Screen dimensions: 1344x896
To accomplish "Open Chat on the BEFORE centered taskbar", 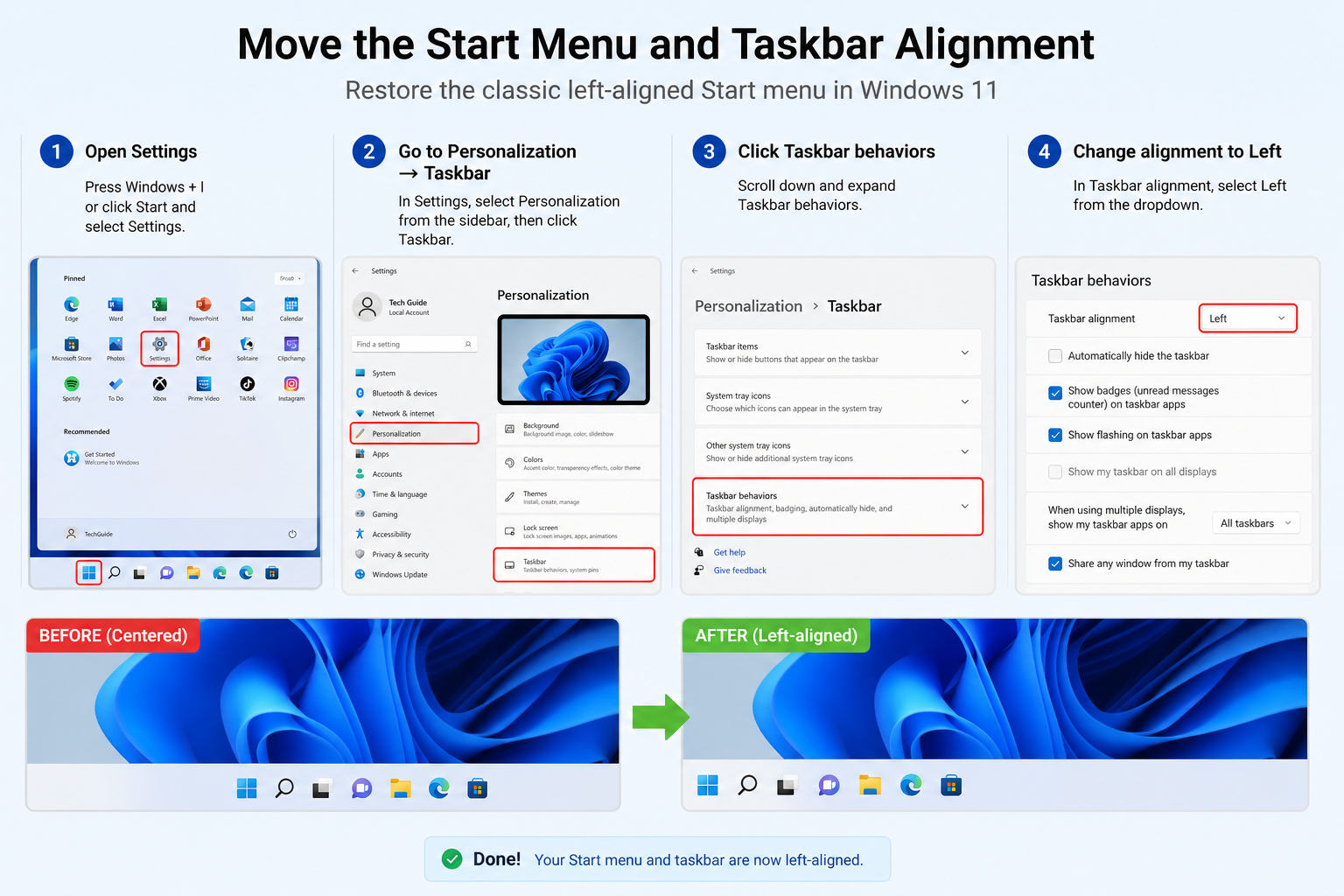I will point(361,789).
